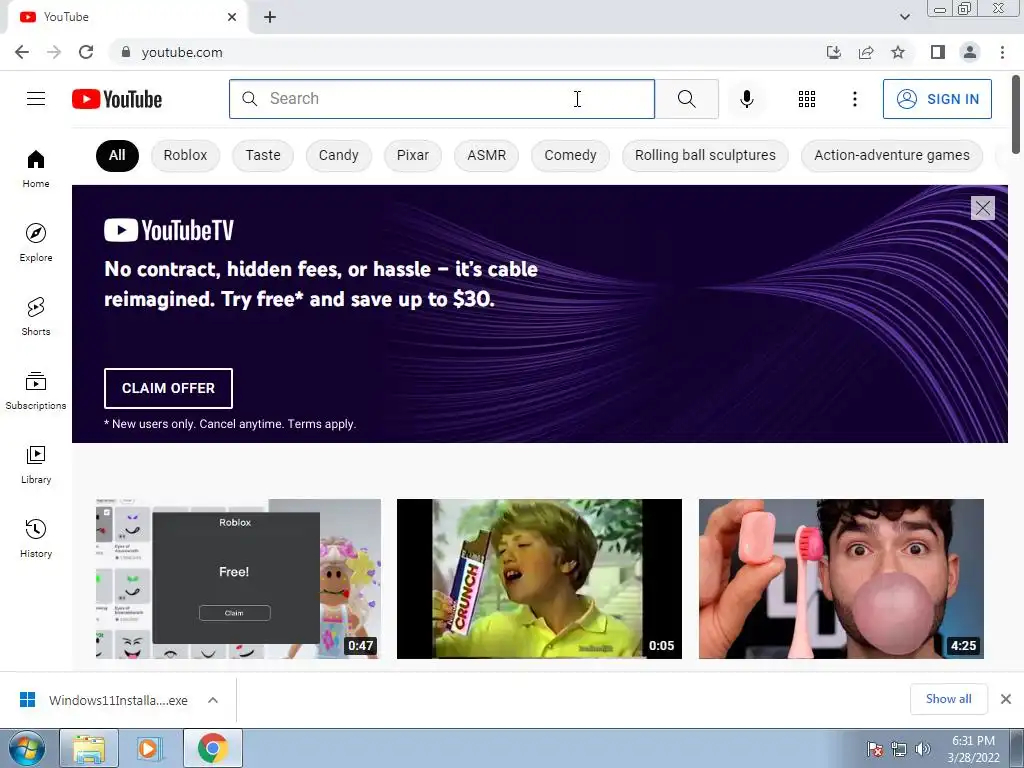Open a new browser tab
Screen dimensions: 1024x768
click(x=270, y=17)
